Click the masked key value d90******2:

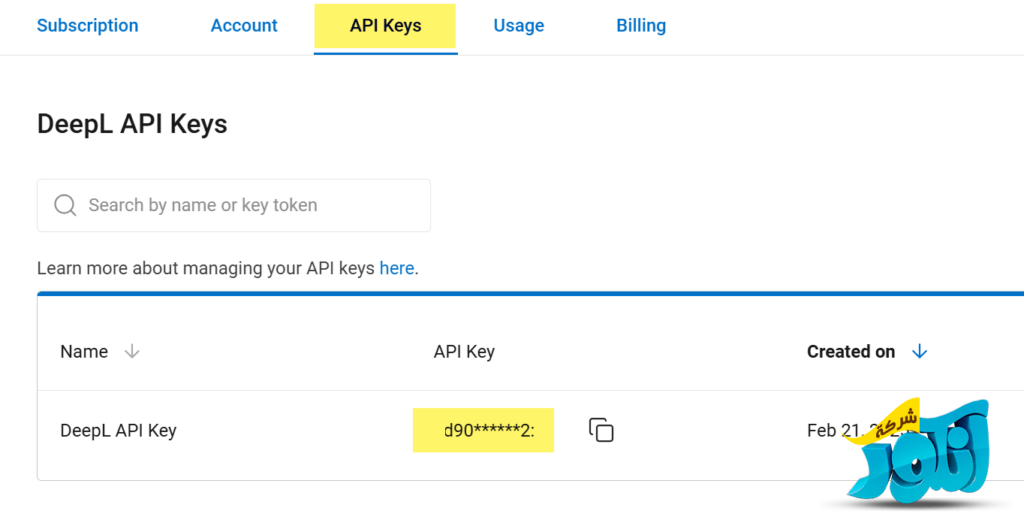point(489,431)
